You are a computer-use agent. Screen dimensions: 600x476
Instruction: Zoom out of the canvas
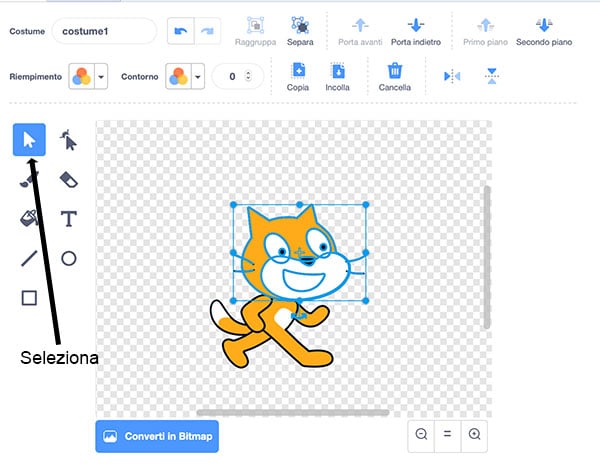tap(422, 434)
